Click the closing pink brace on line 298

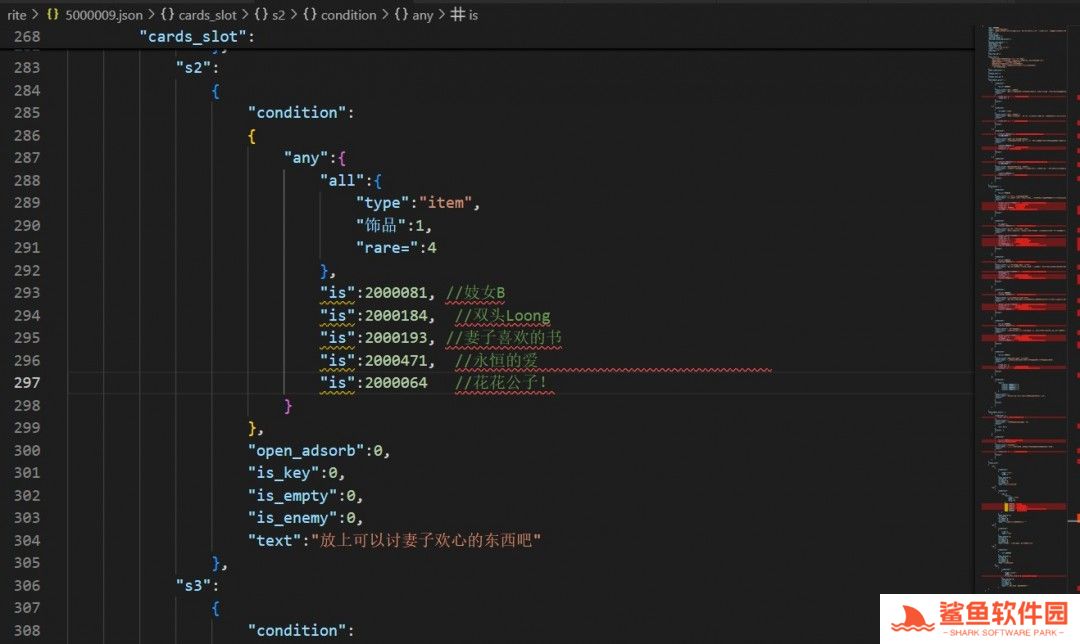tap(288, 405)
